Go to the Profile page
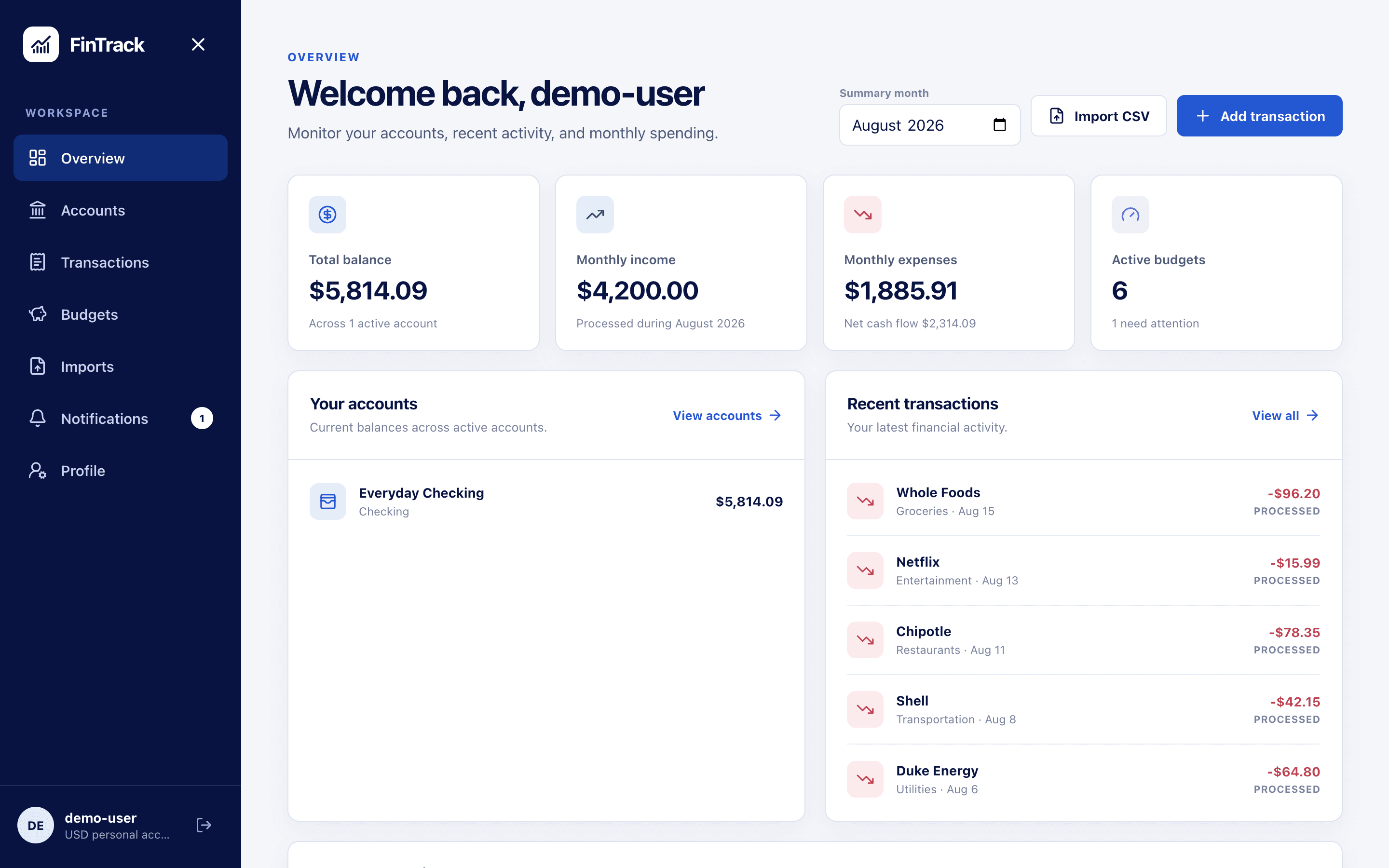 point(121,471)
